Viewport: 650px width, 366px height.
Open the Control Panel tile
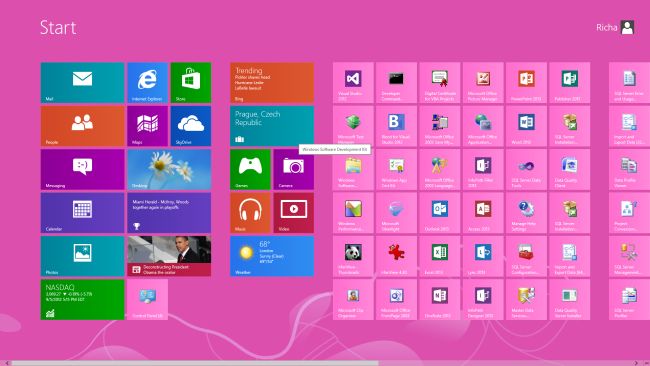click(148, 300)
